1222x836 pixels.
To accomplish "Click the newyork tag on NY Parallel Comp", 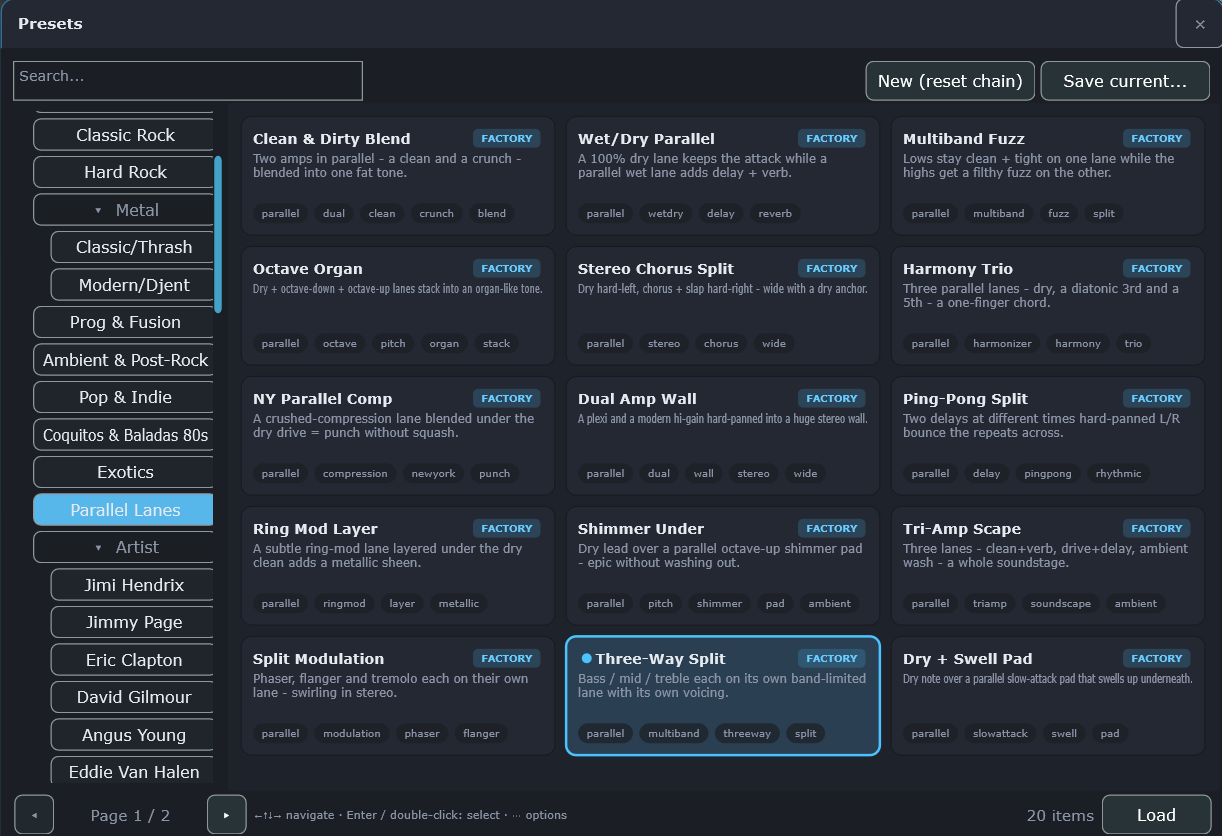I will (x=433, y=473).
